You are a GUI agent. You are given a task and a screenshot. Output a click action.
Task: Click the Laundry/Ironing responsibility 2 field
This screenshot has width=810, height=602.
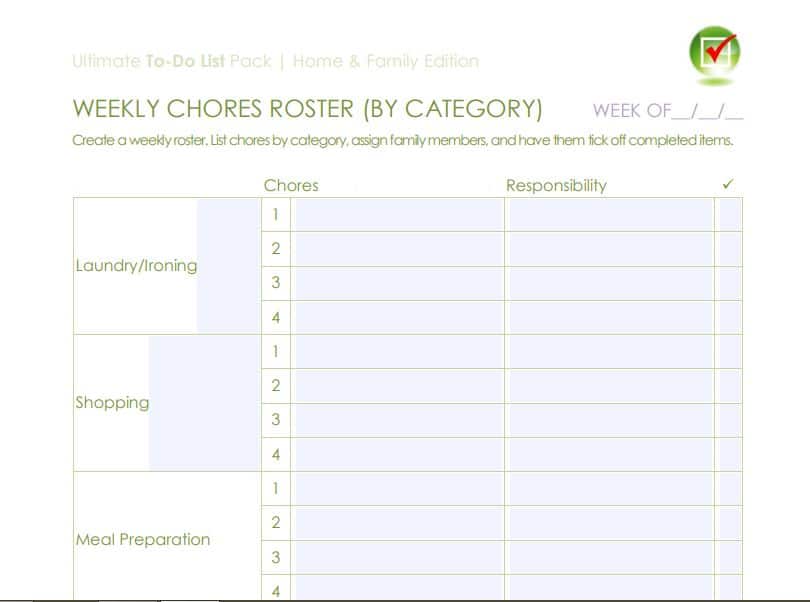pos(609,249)
